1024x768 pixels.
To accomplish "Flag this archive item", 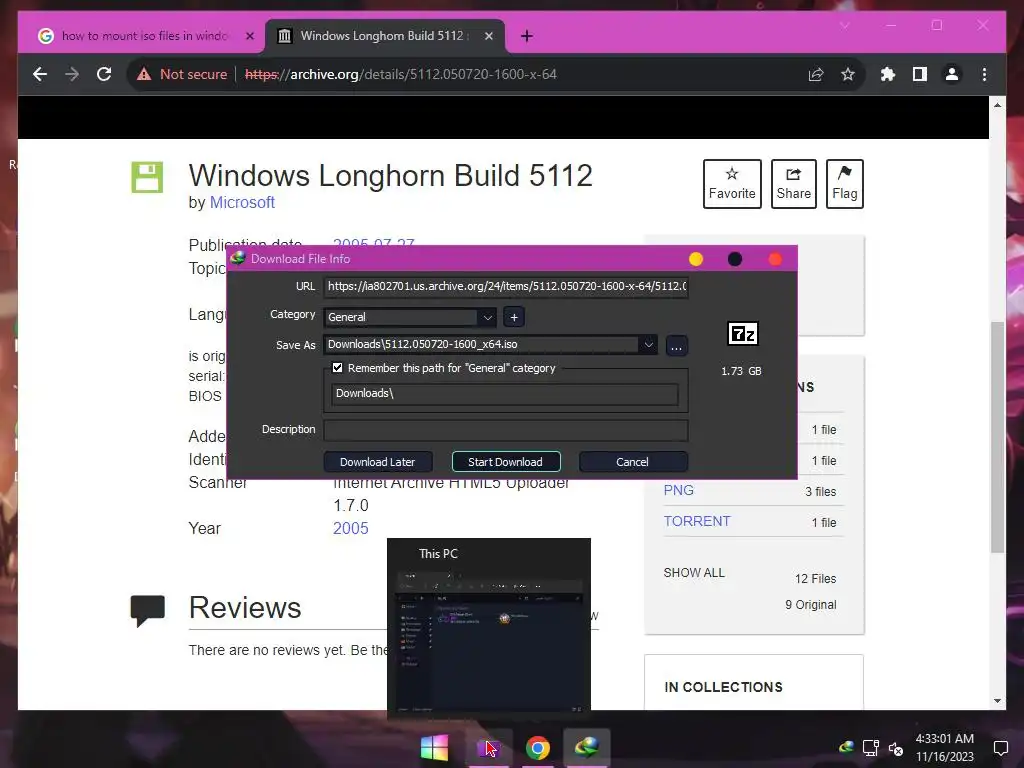I will [x=844, y=184].
